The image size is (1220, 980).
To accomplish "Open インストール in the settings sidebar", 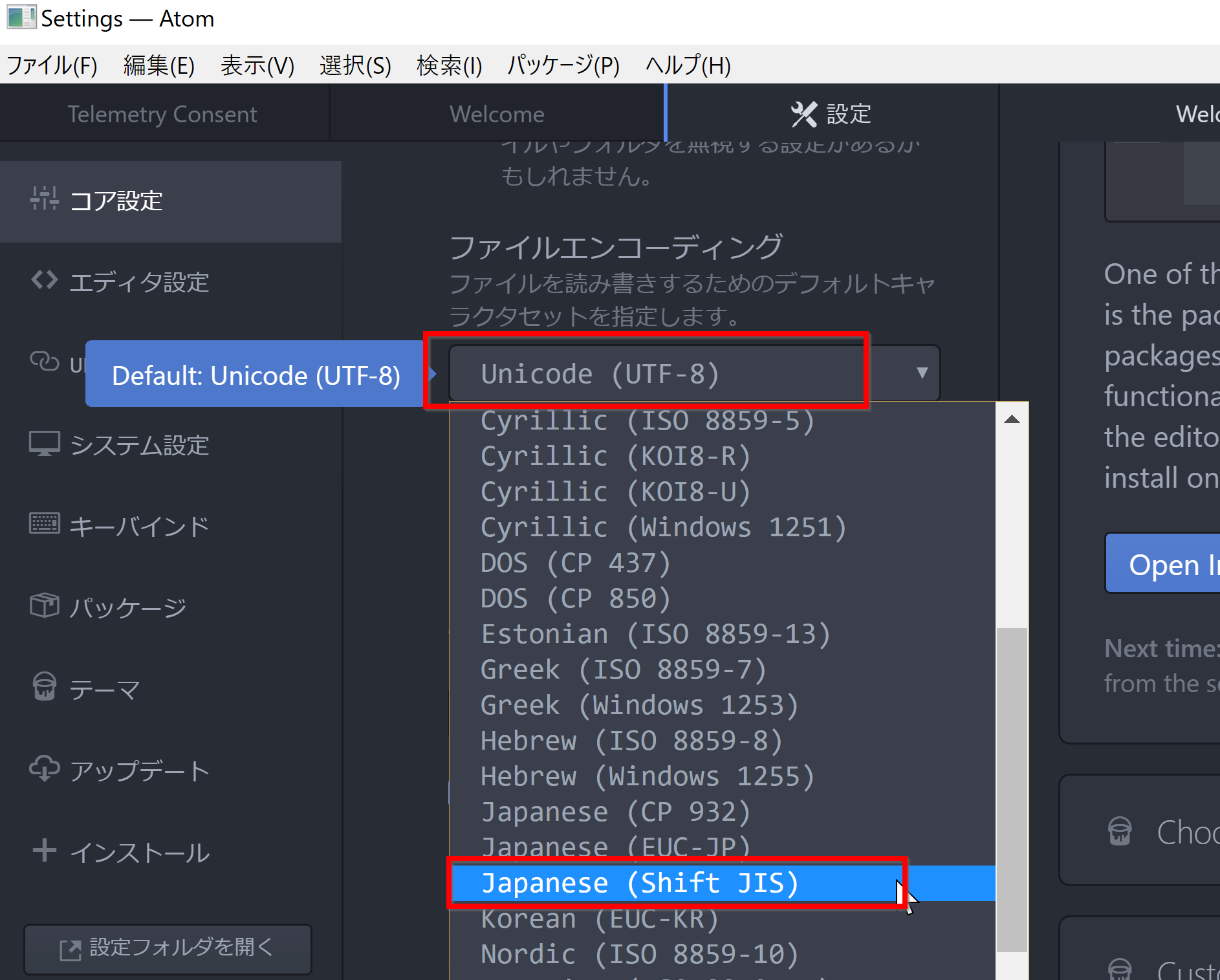I will coord(171,852).
